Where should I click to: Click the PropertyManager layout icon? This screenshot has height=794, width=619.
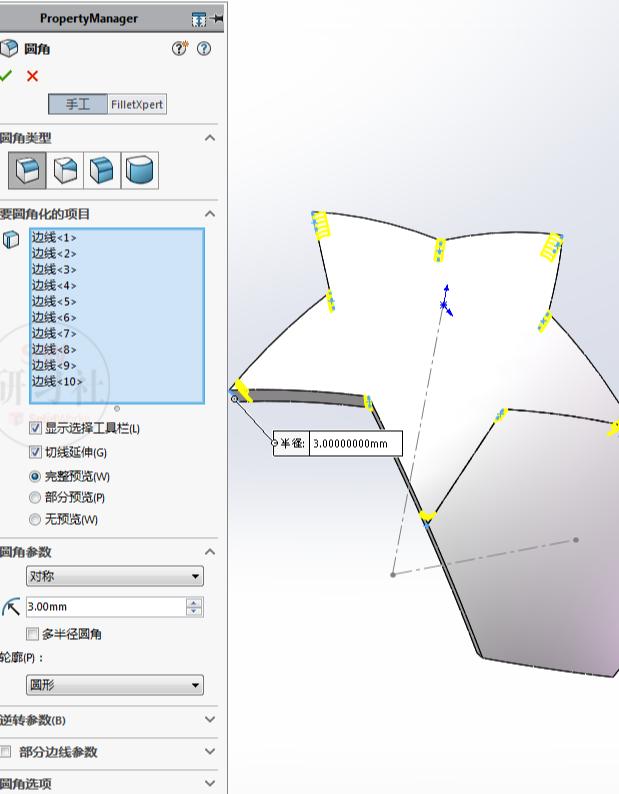point(199,19)
